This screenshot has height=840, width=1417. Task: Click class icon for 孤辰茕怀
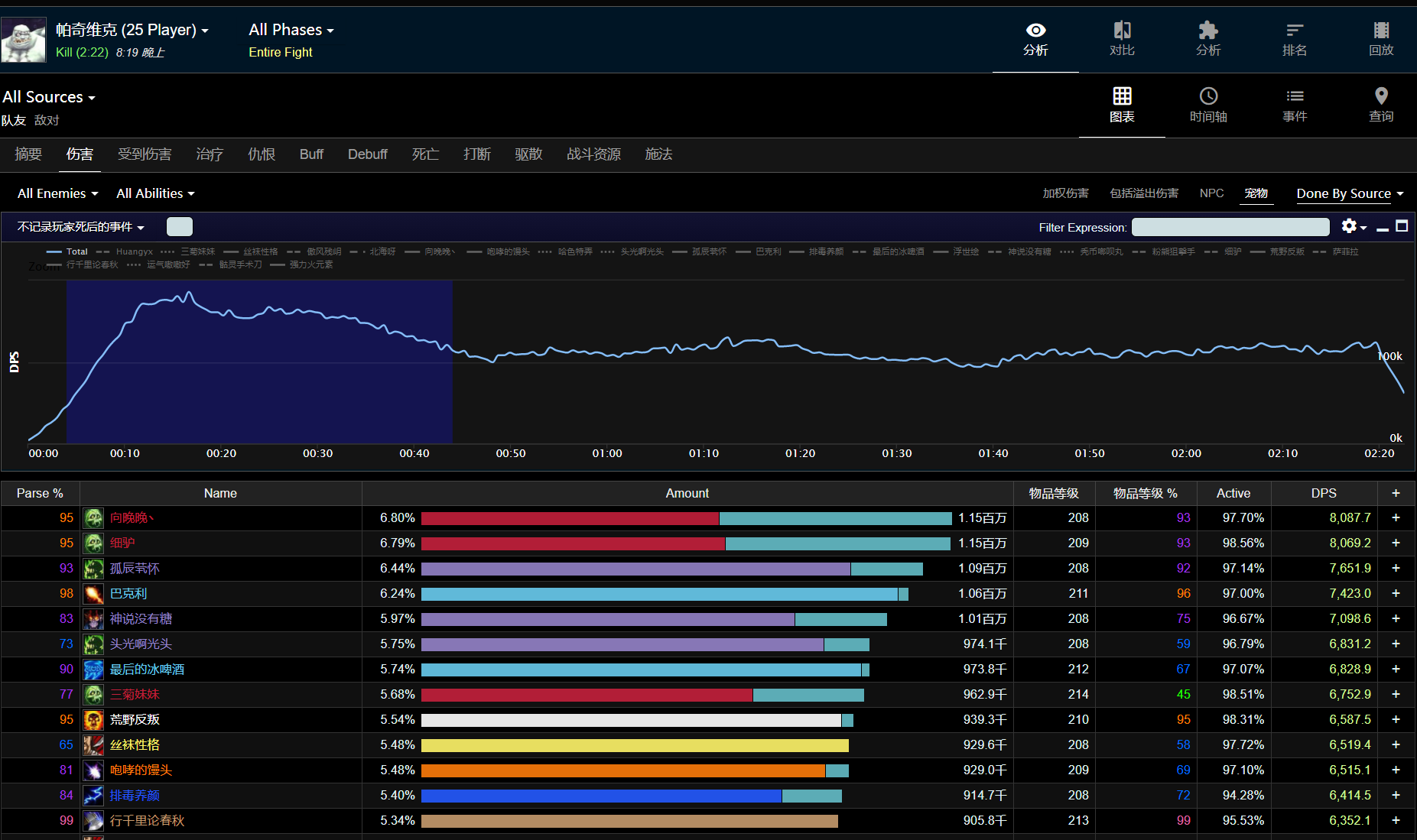[x=93, y=569]
